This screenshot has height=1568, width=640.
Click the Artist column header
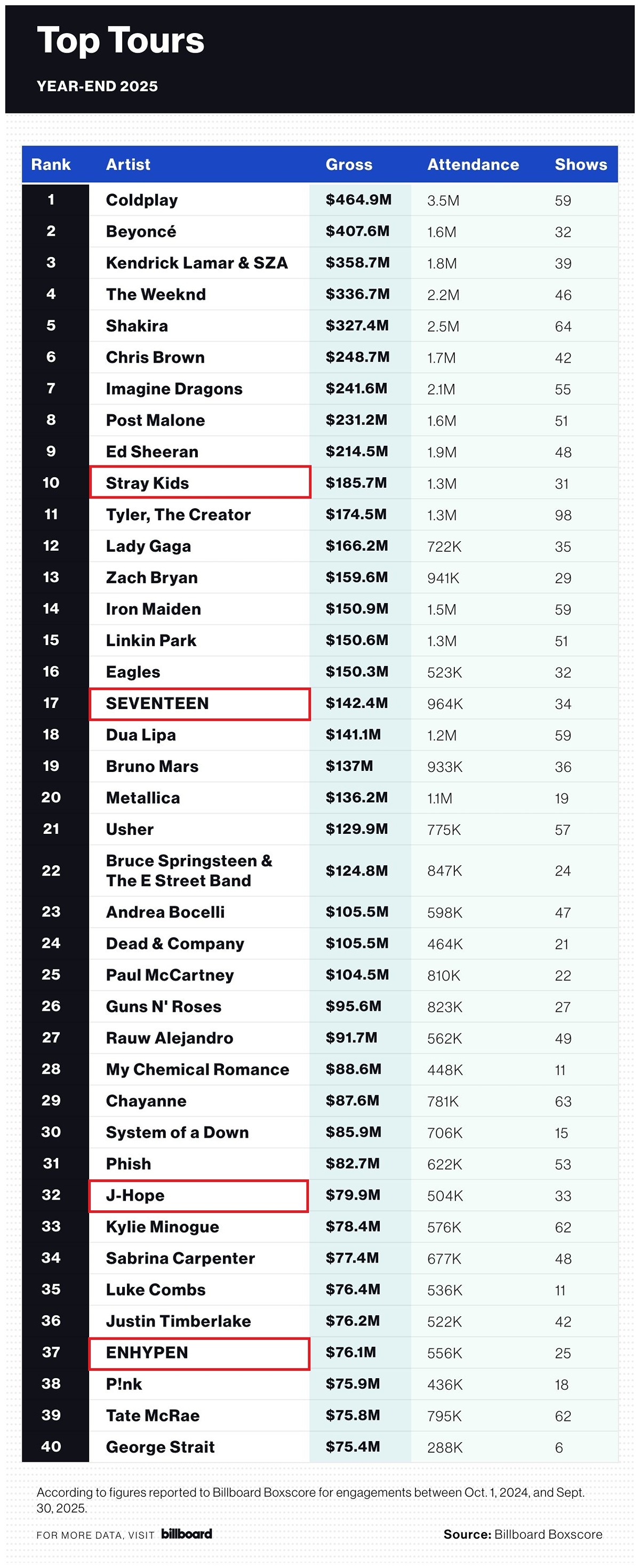128,164
